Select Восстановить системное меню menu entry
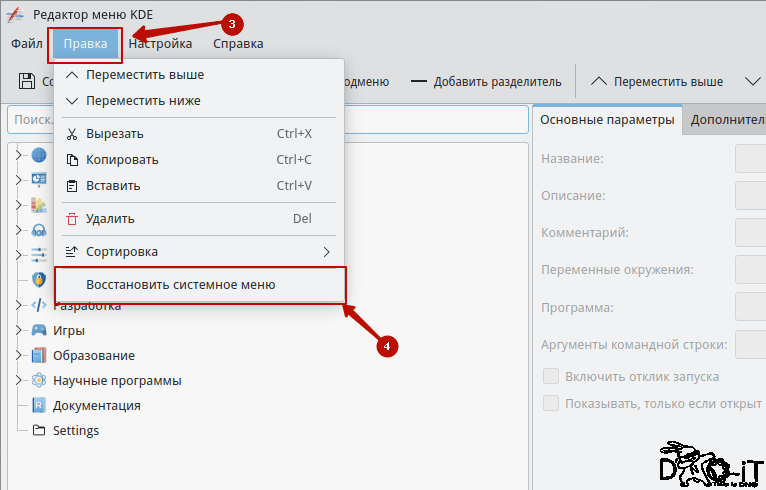The height and width of the screenshot is (490, 766). pos(199,285)
